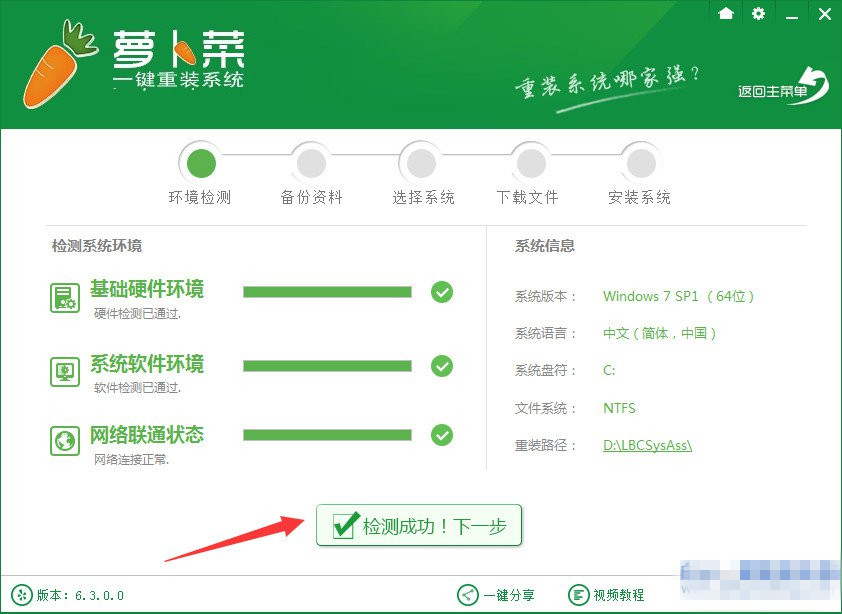
Task: Click the 中文(简体,中国) language value
Action: pyautogui.click(x=659, y=333)
